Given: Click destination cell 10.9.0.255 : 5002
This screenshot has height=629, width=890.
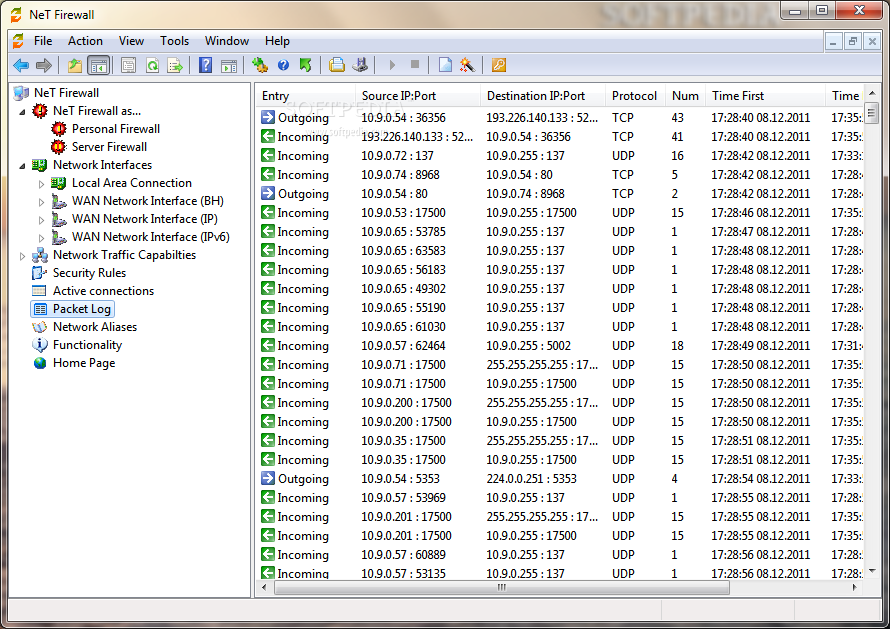Looking at the screenshot, I should tap(528, 346).
